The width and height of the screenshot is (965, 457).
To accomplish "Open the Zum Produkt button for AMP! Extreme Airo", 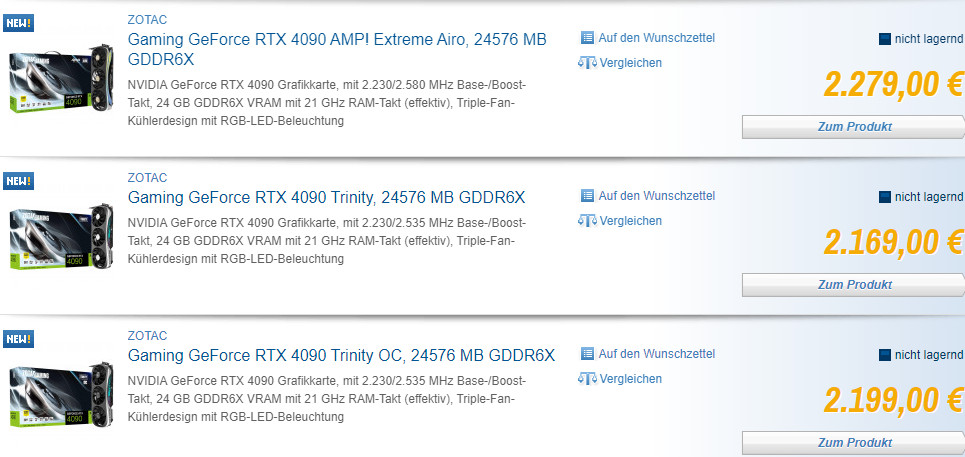I will (x=854, y=127).
